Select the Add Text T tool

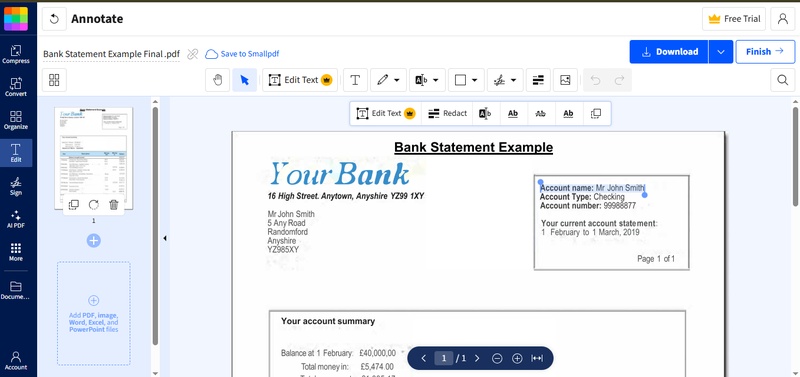click(x=355, y=80)
